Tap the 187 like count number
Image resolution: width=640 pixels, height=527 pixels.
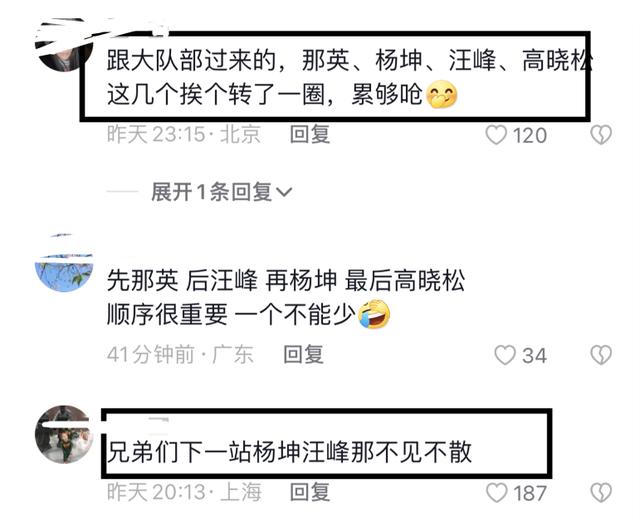530,493
